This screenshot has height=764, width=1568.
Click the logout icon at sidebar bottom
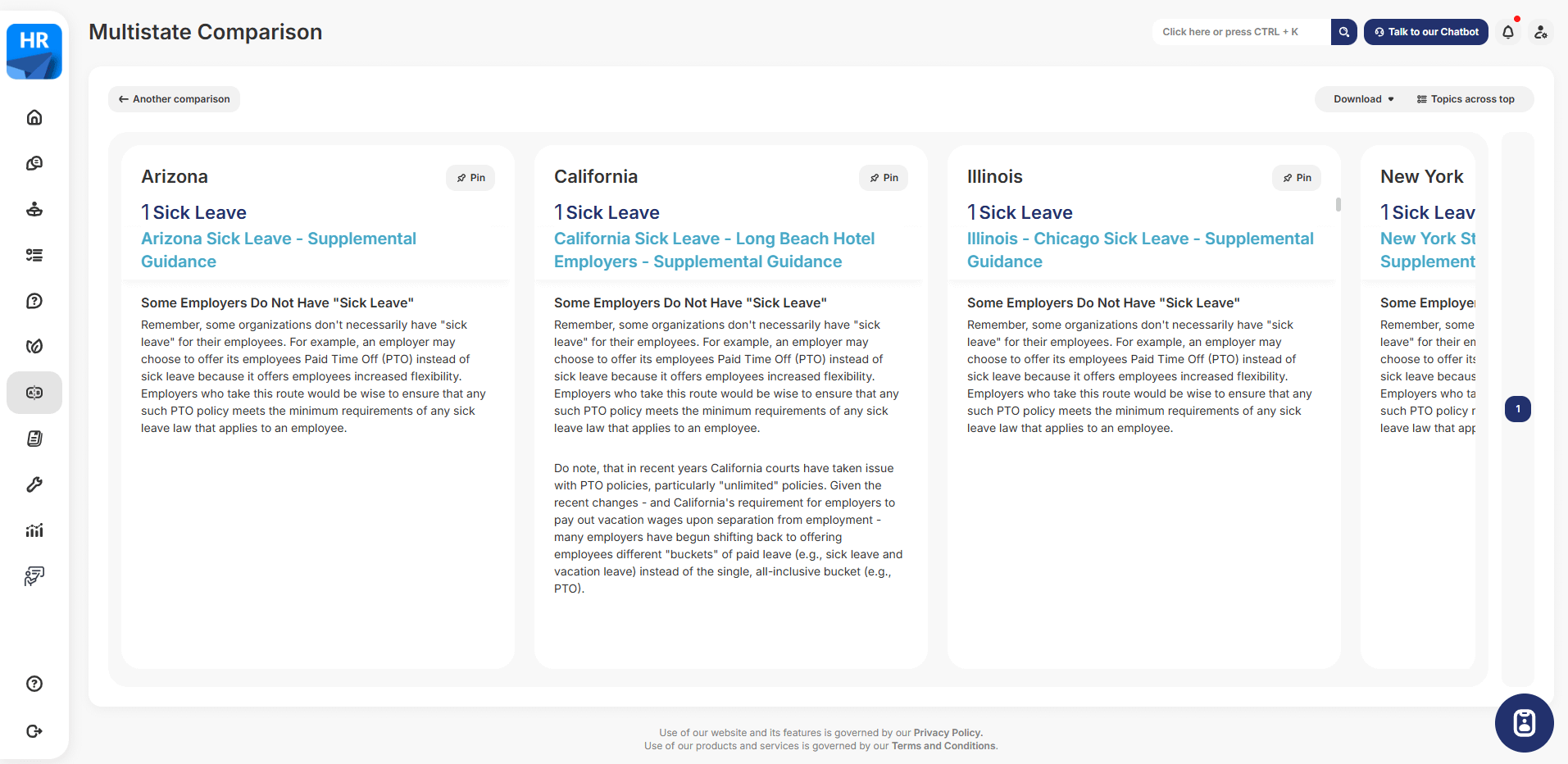tap(34, 731)
